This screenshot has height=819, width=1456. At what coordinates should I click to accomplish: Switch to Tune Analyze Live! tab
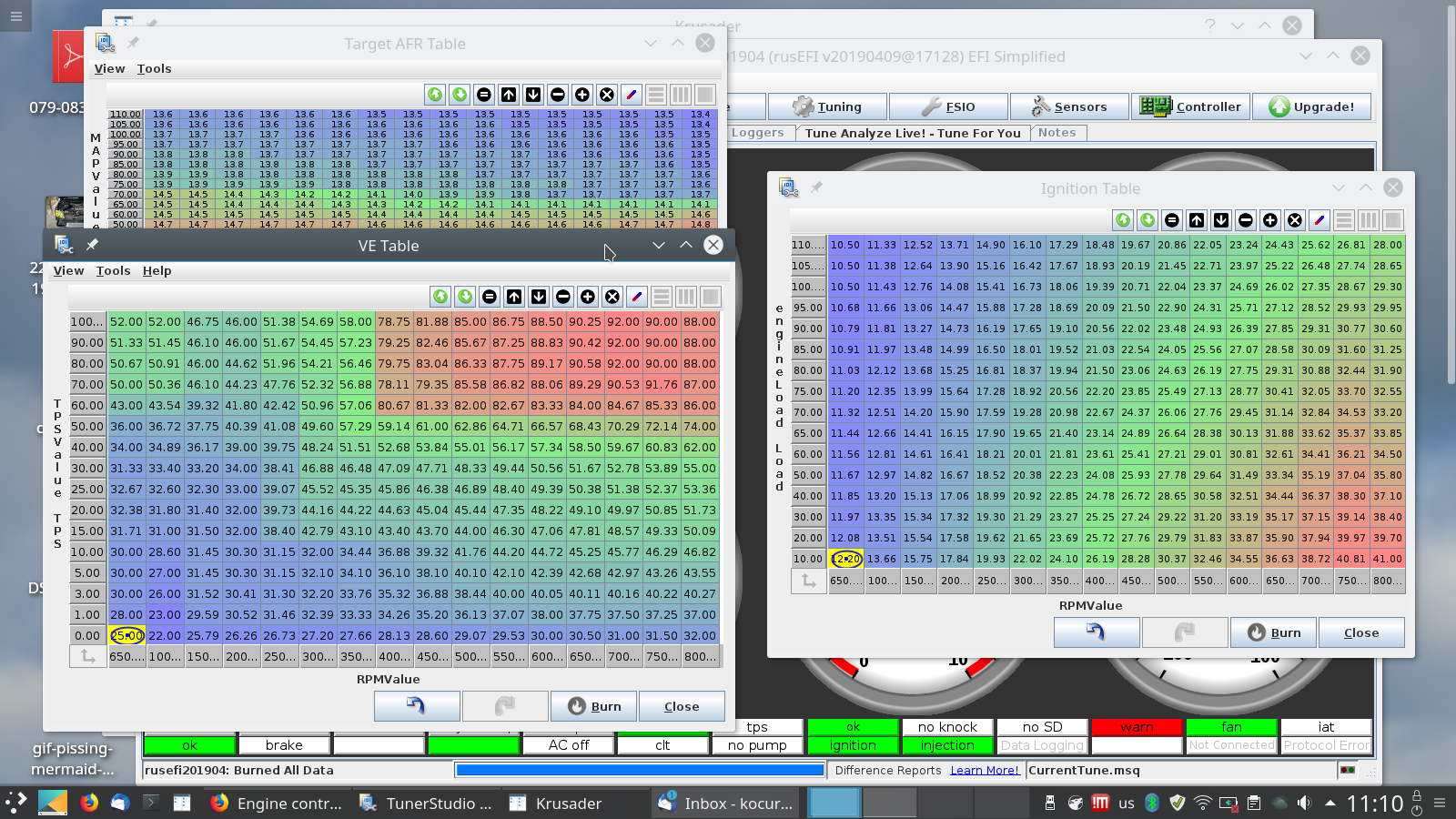[913, 133]
